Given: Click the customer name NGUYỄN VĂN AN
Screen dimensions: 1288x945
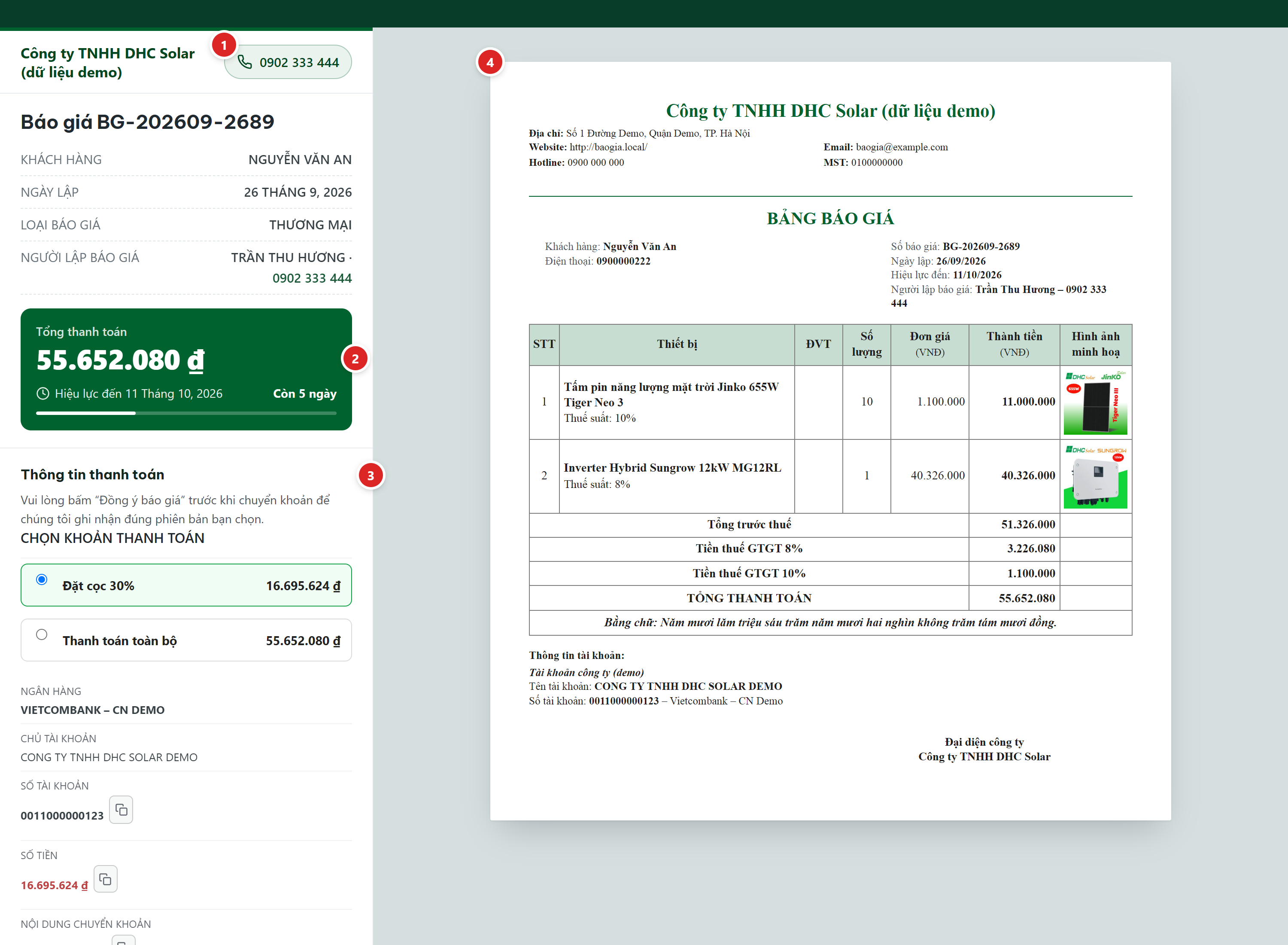Looking at the screenshot, I should 300,160.
